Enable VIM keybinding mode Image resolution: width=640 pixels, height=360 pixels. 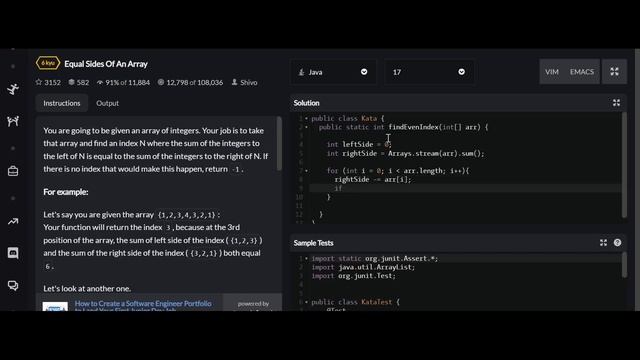pyautogui.click(x=552, y=71)
